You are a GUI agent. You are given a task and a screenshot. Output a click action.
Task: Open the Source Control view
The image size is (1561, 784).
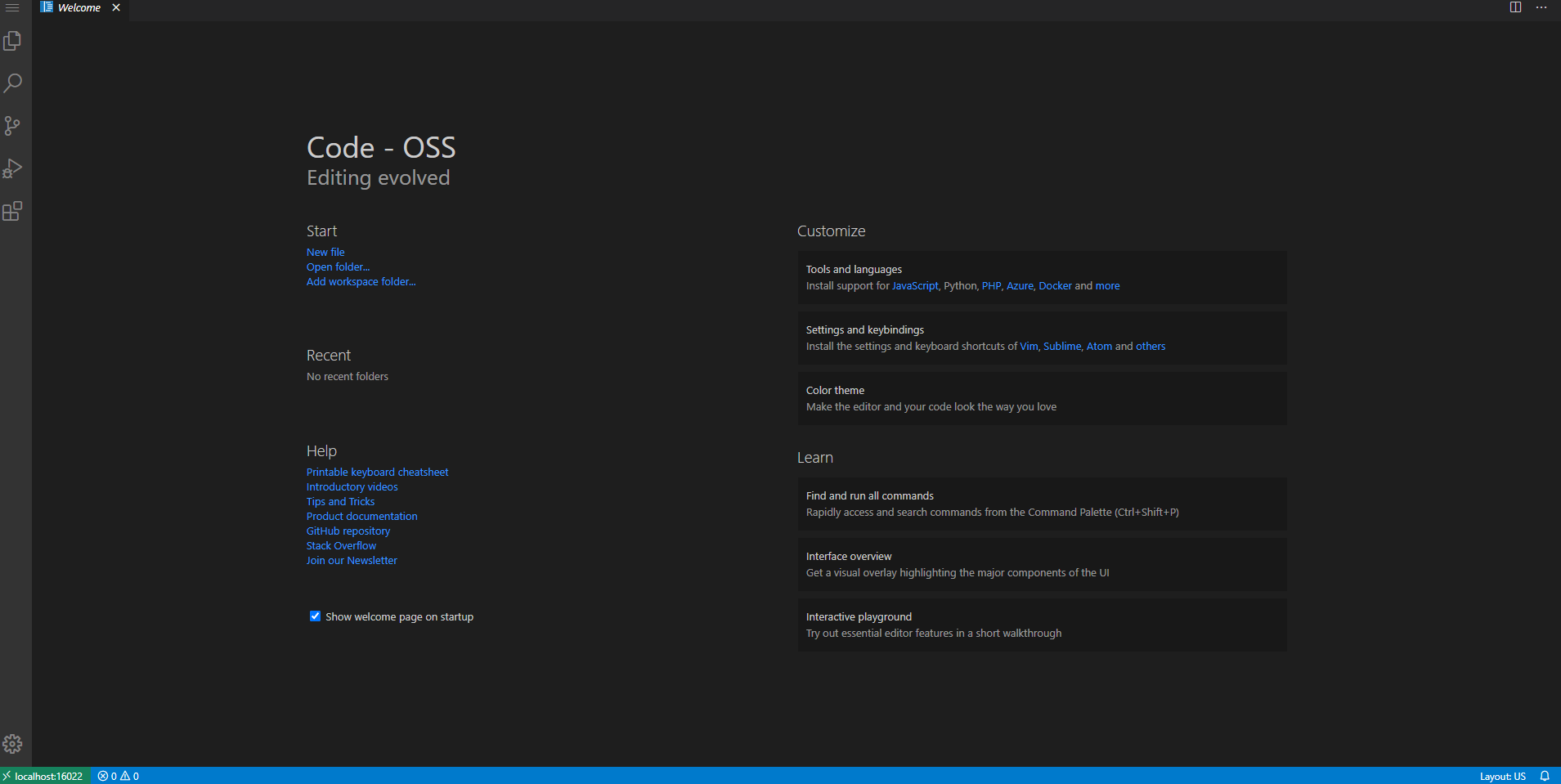(x=12, y=126)
